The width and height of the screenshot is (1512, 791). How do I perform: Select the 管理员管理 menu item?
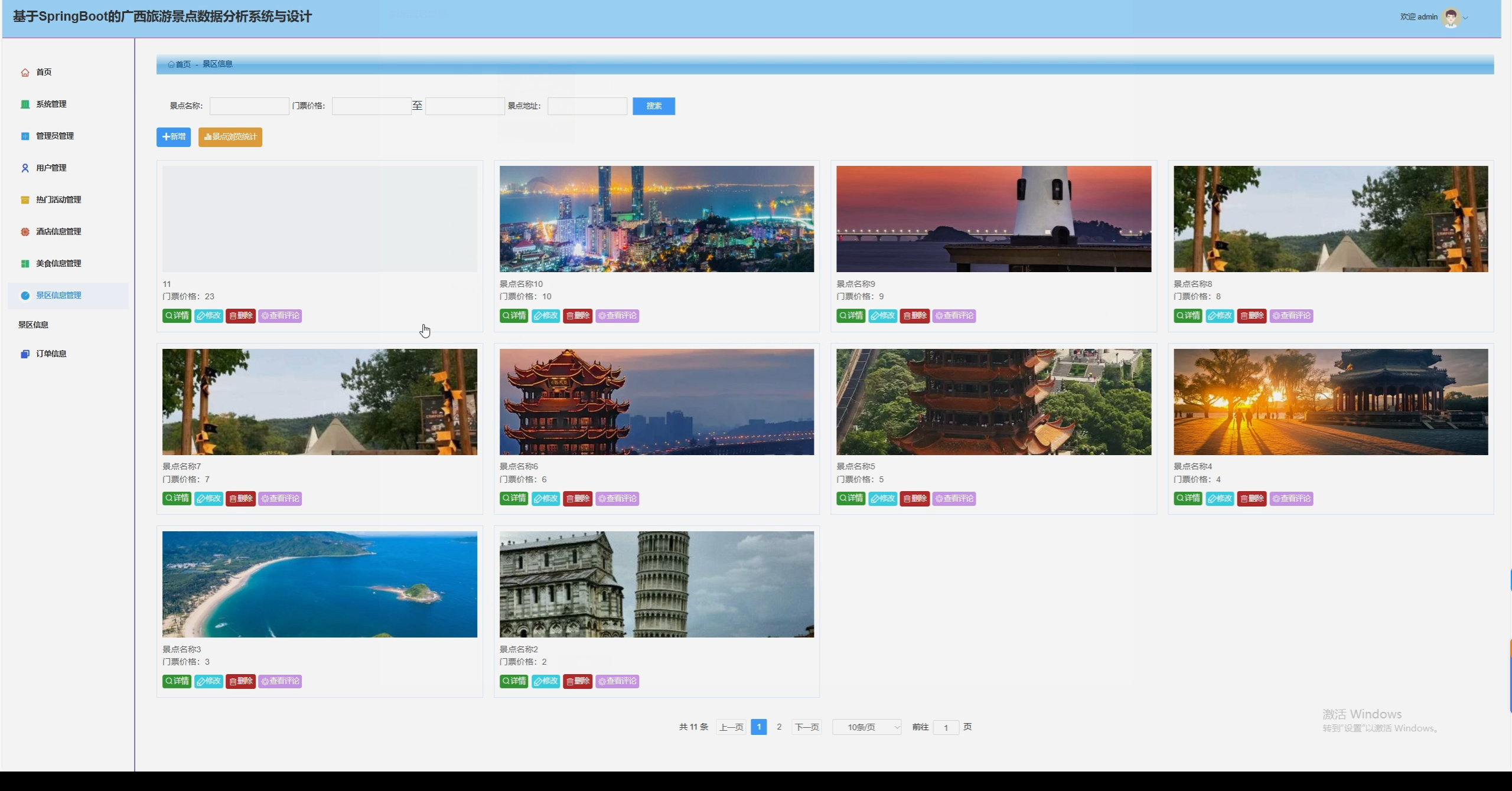point(55,136)
